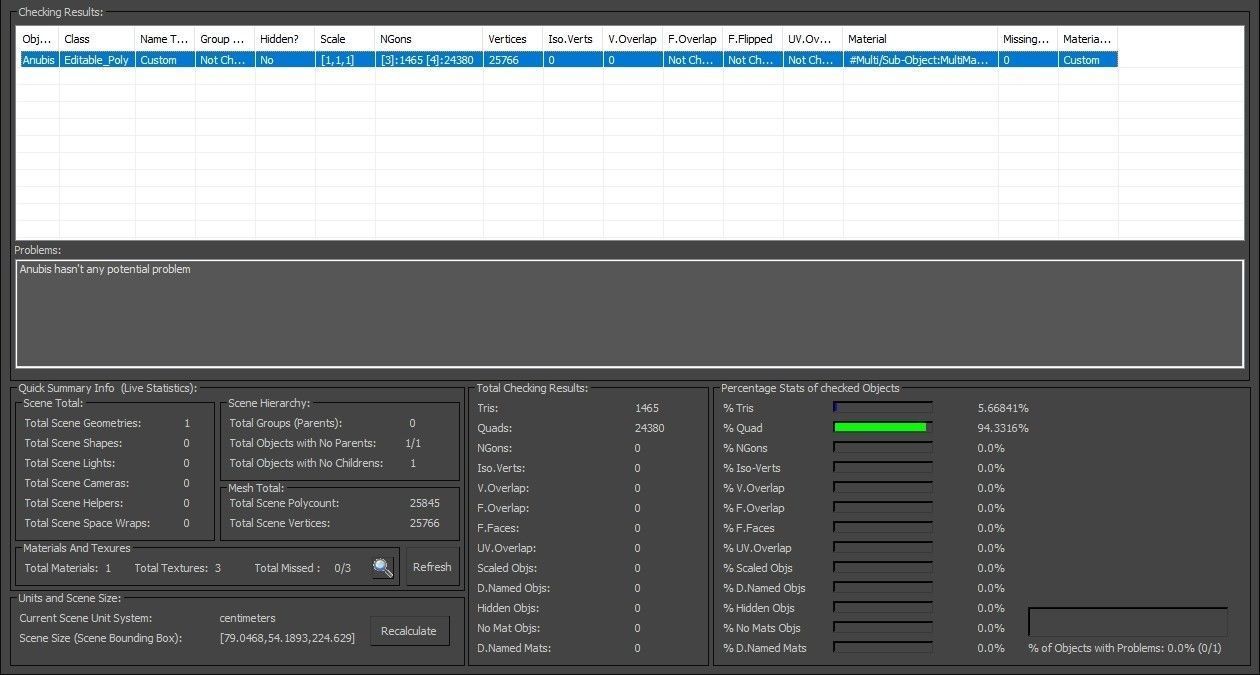Viewport: 1260px width, 675px height.
Task: Click the Hidden? column header
Action: (285, 39)
